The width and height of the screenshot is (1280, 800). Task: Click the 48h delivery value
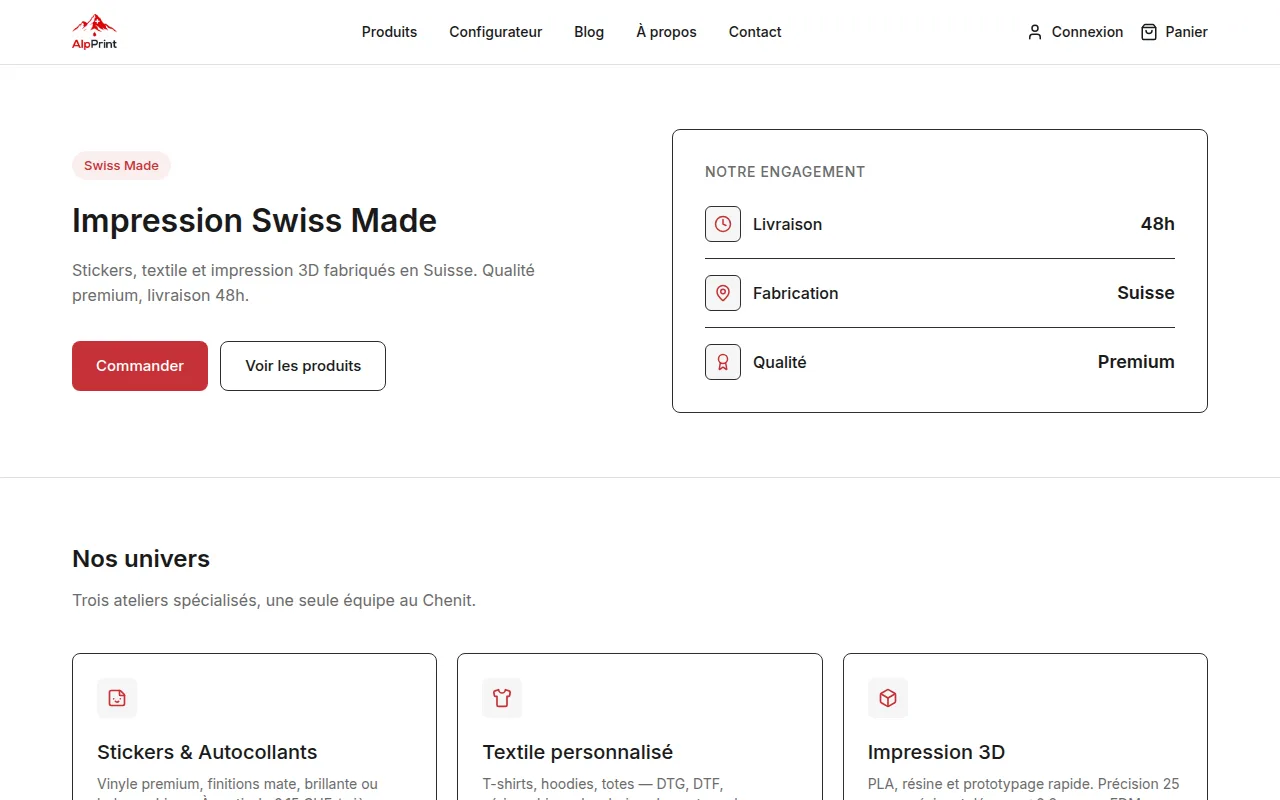(1158, 224)
